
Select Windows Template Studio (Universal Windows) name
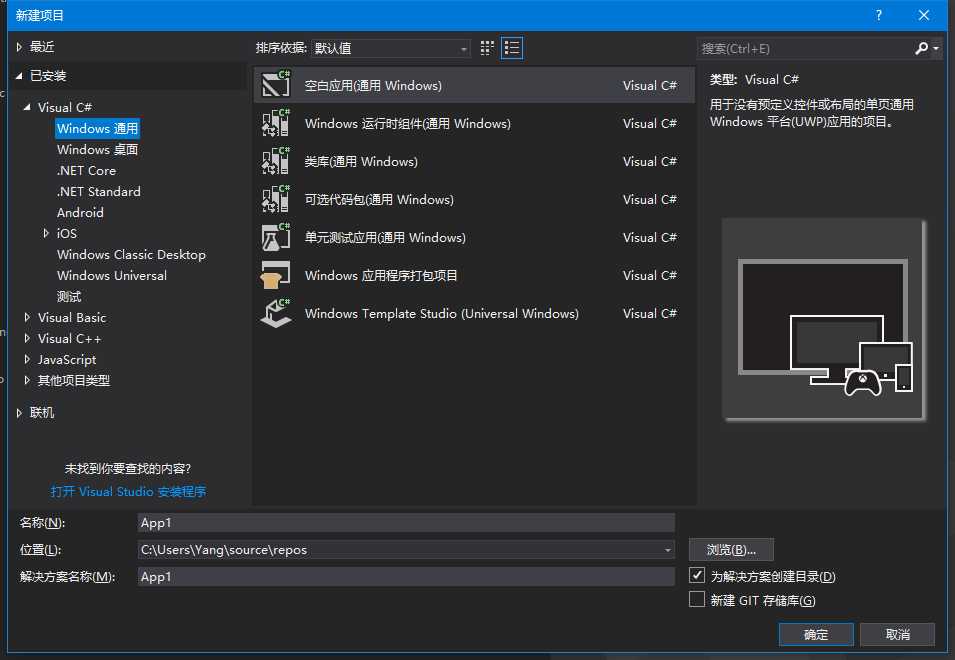click(442, 314)
